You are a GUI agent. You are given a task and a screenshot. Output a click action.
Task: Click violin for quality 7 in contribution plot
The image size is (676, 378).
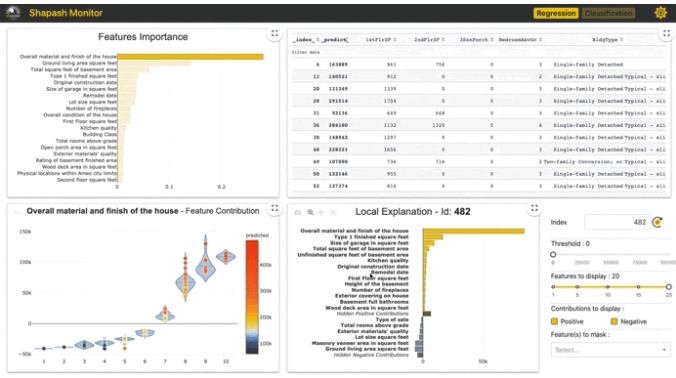click(x=165, y=315)
